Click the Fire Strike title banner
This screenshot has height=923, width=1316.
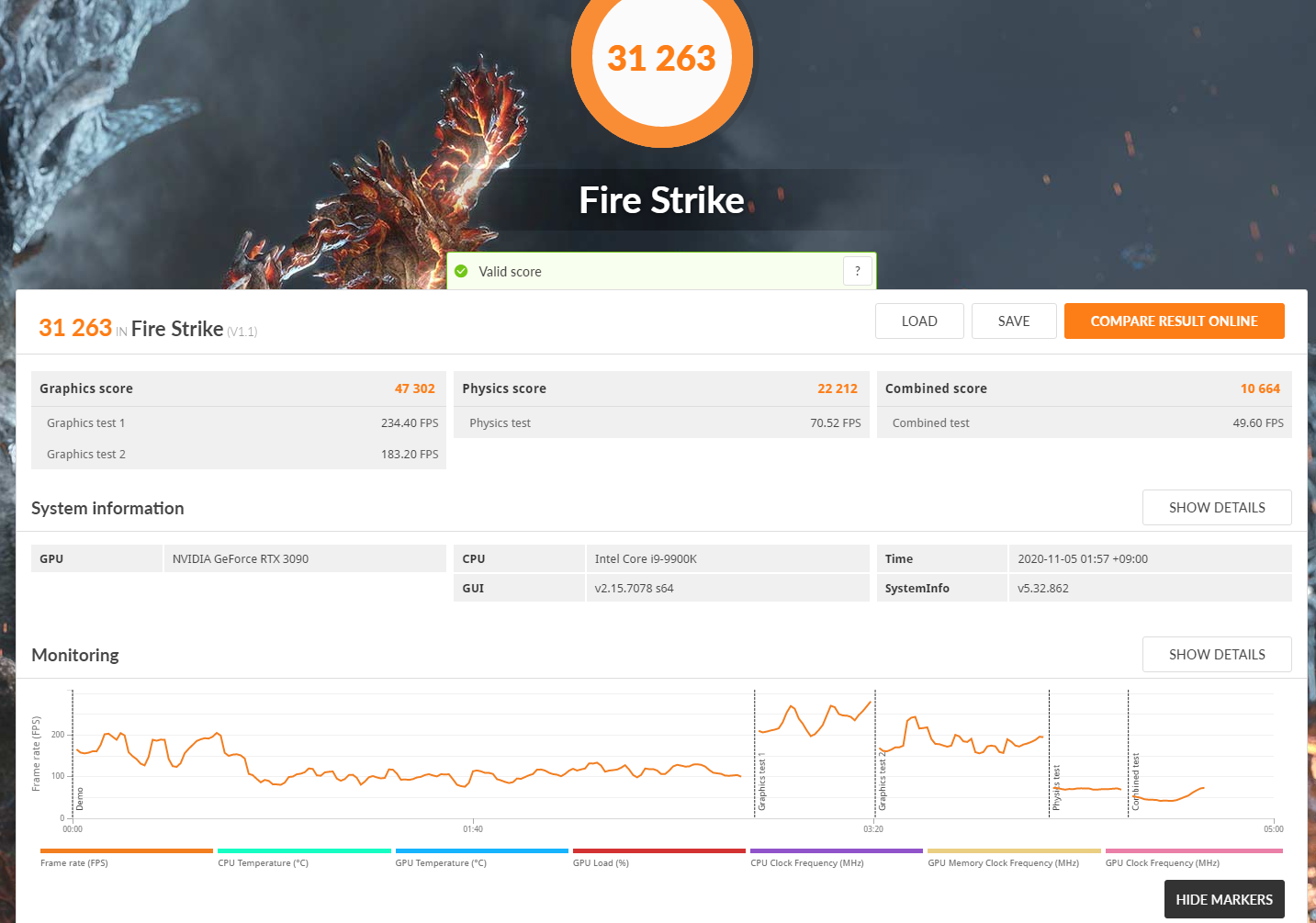pos(661,199)
